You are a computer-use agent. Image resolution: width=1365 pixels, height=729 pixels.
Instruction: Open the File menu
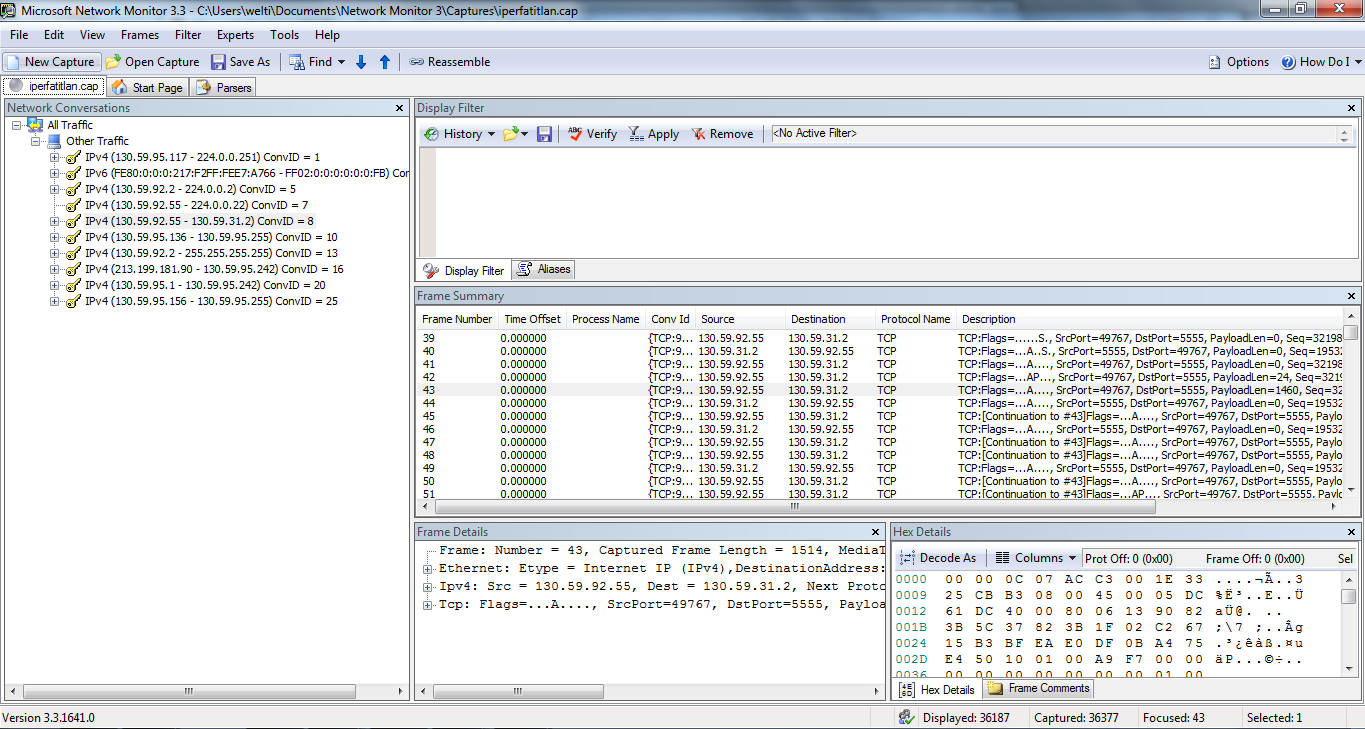coord(19,35)
